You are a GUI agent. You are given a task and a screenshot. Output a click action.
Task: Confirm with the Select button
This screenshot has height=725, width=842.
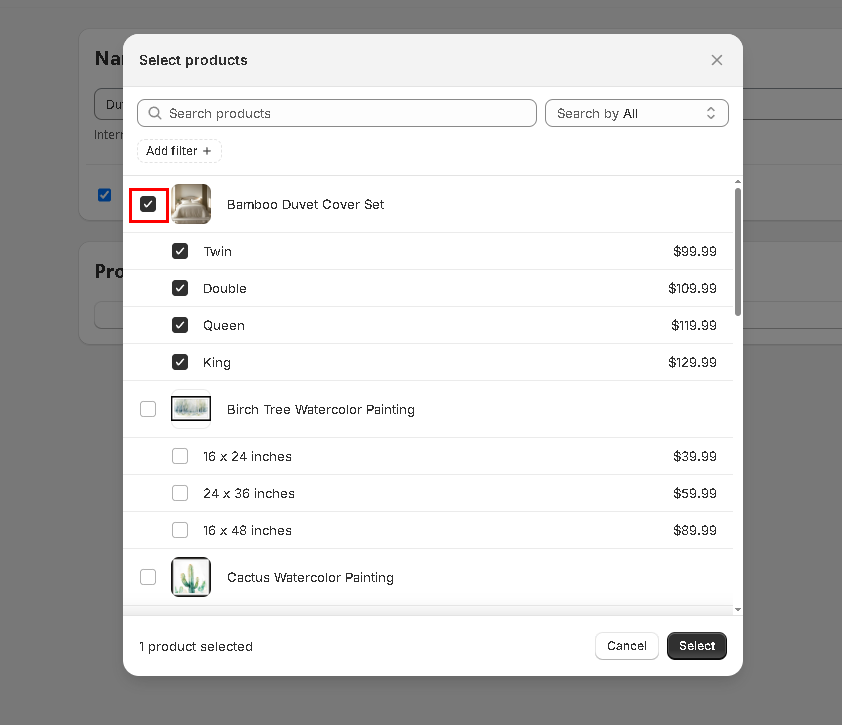point(696,646)
